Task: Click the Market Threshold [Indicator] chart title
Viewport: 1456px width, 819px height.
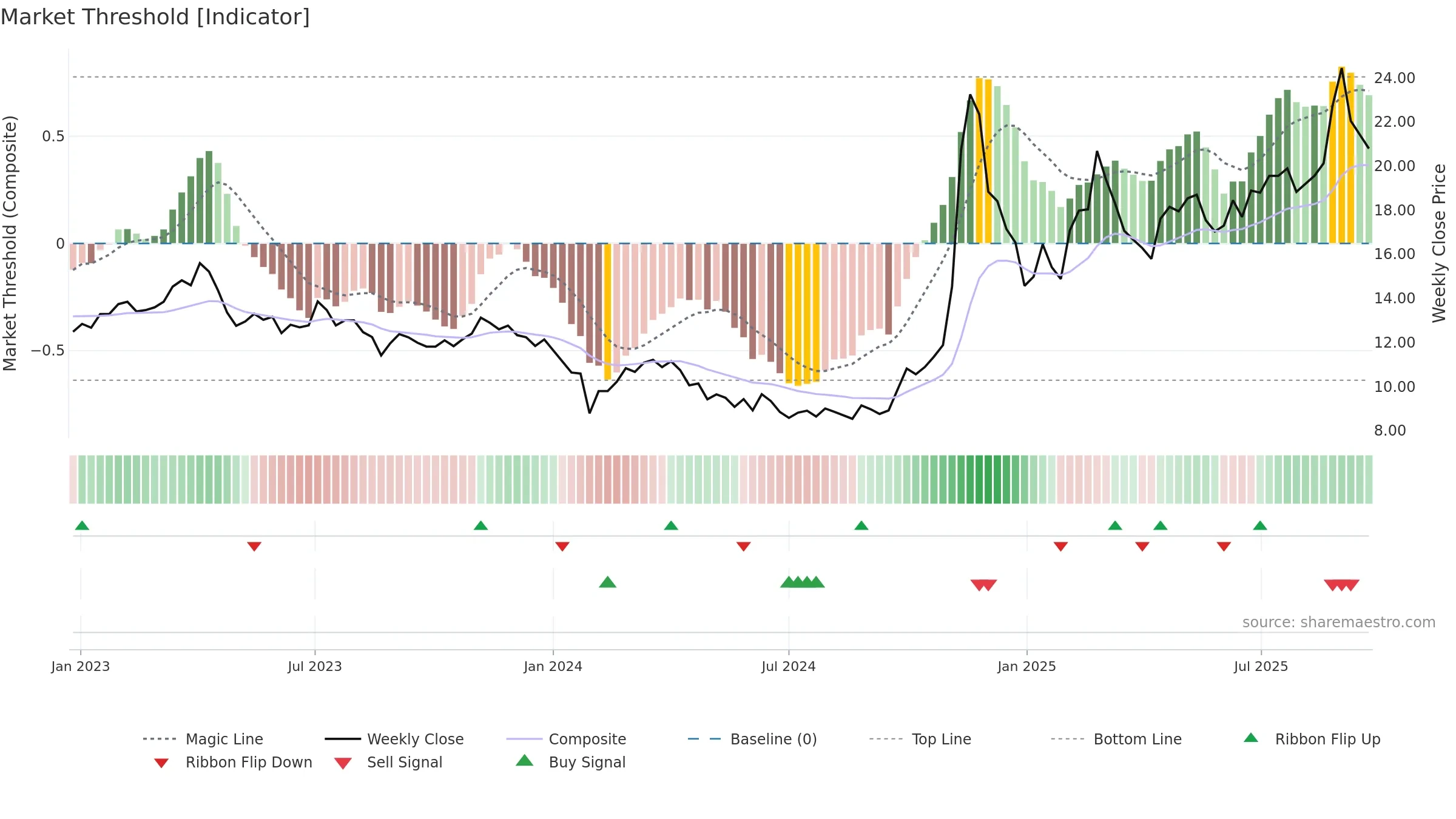Action: [x=155, y=17]
